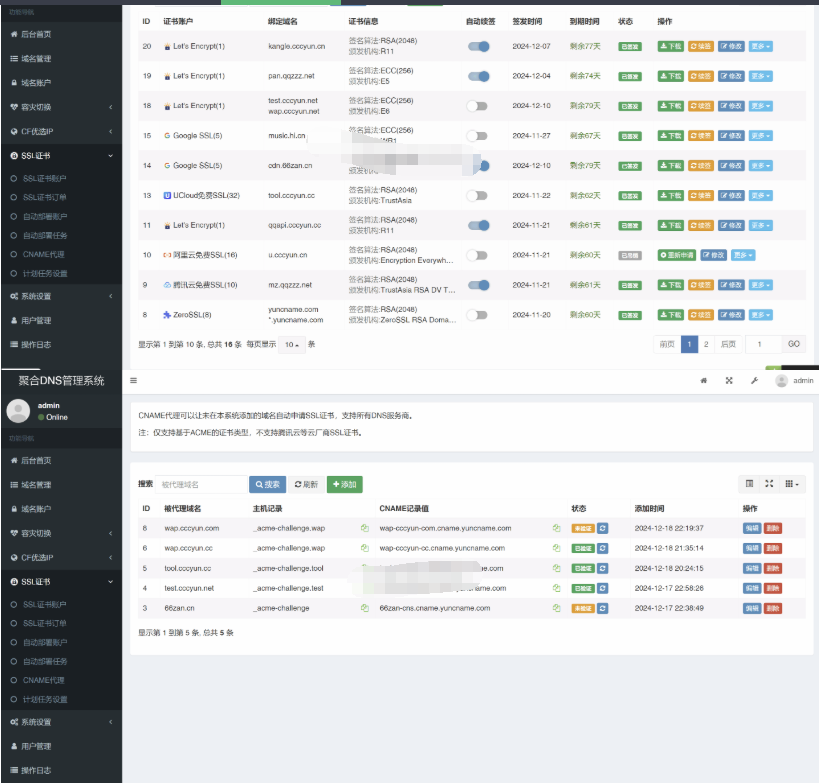Screen dimensions: 819x783
Task: Open the wrench tools icon in navbar
Action: 754,380
